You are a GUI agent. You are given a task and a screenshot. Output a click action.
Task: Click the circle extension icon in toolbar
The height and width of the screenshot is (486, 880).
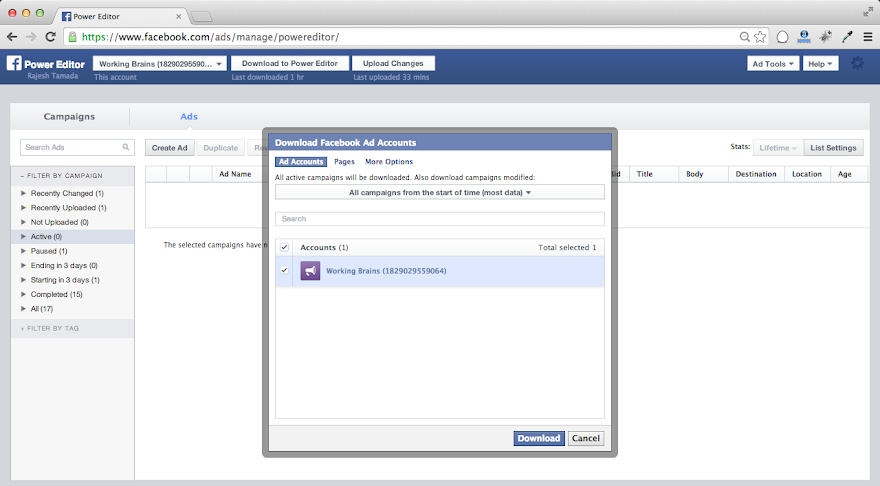click(x=782, y=37)
